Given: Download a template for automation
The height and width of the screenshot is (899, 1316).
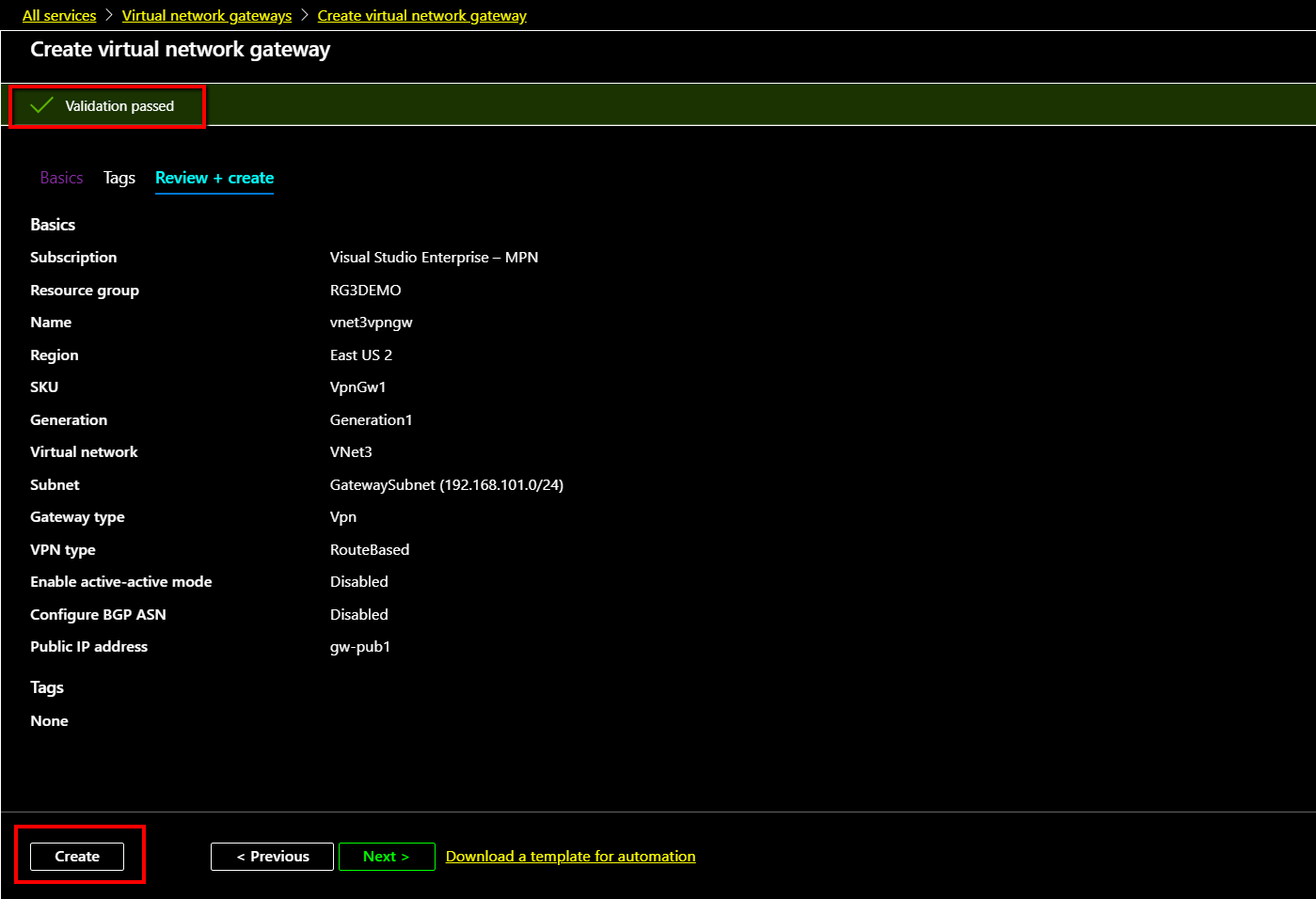Looking at the screenshot, I should pyautogui.click(x=571, y=857).
